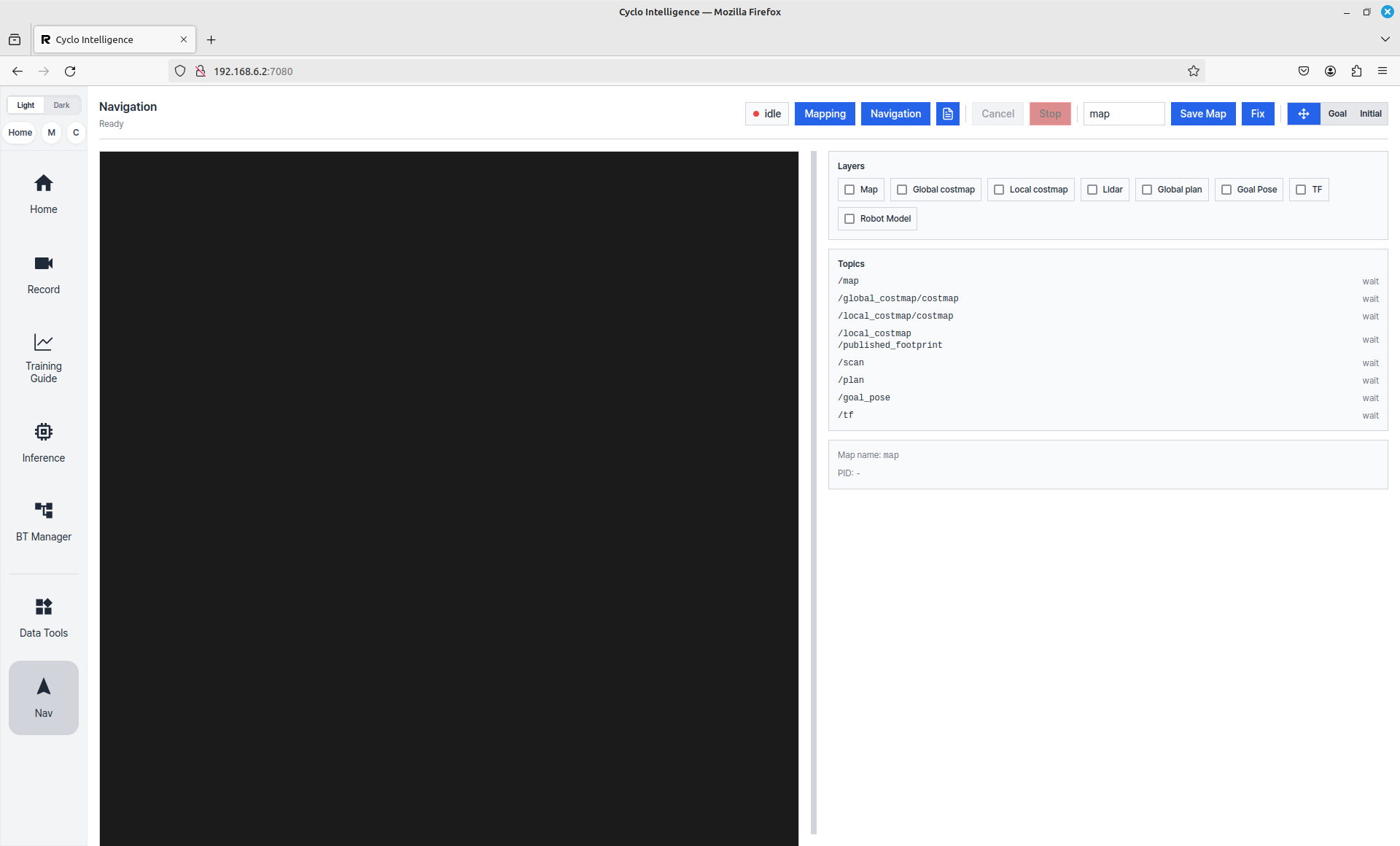The image size is (1400, 846).
Task: Open the Training Guide chart section
Action: (44, 358)
